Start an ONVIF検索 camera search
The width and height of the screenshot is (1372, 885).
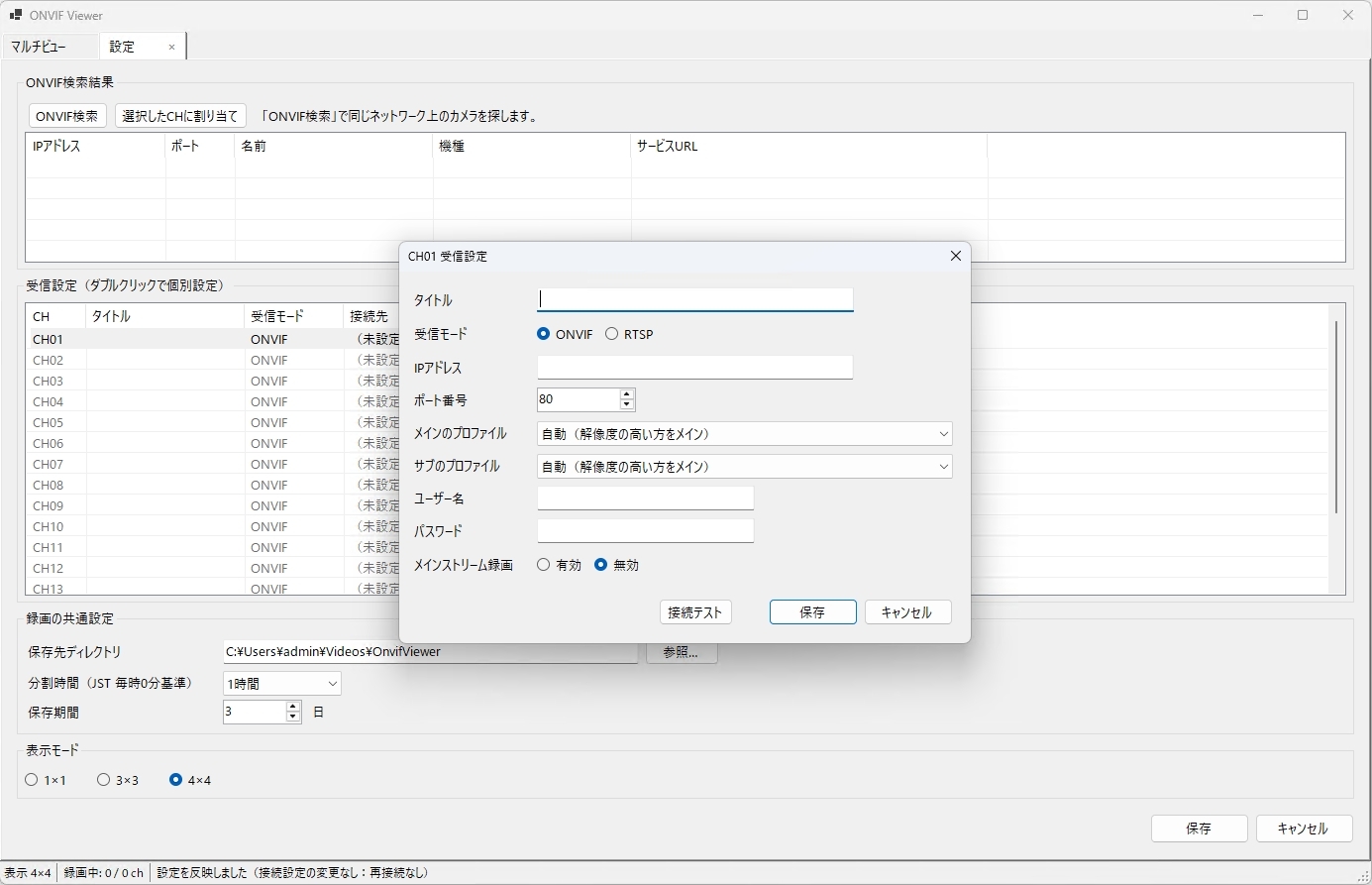point(67,116)
